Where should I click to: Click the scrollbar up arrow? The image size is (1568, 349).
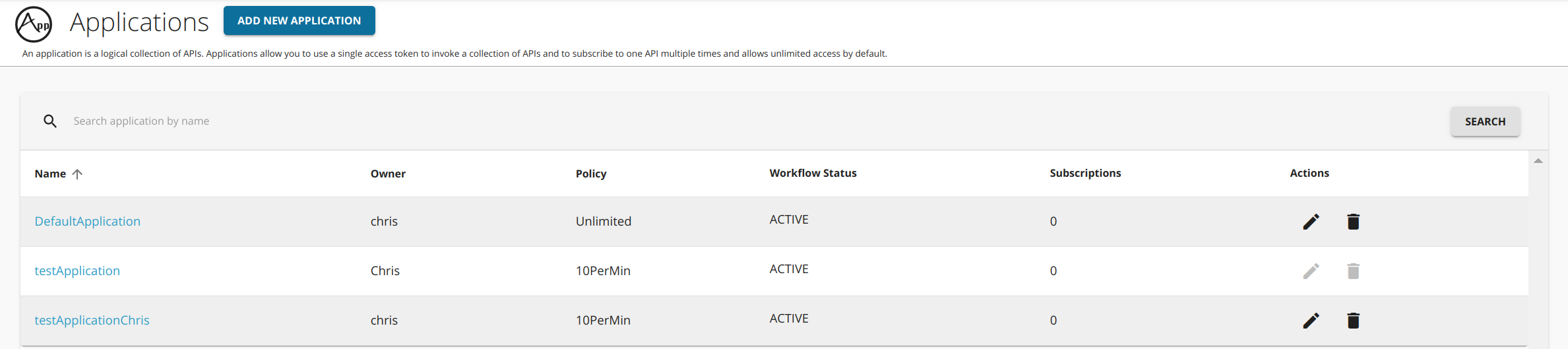tap(1538, 161)
